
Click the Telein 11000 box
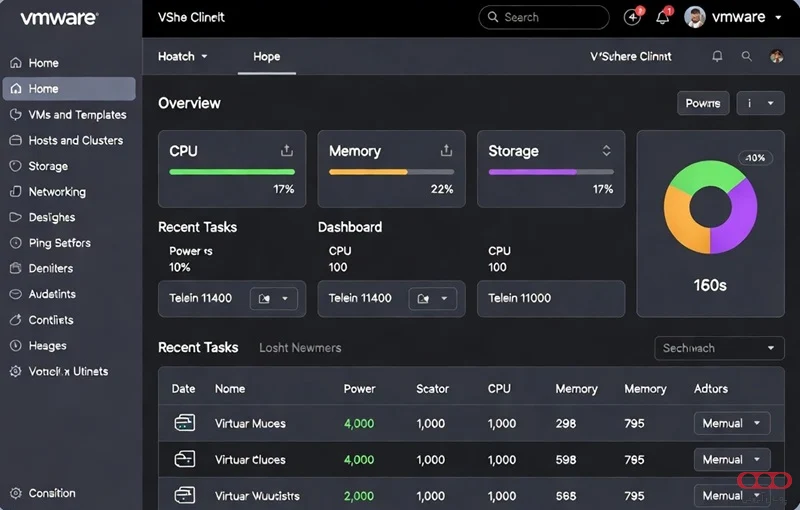click(551, 298)
